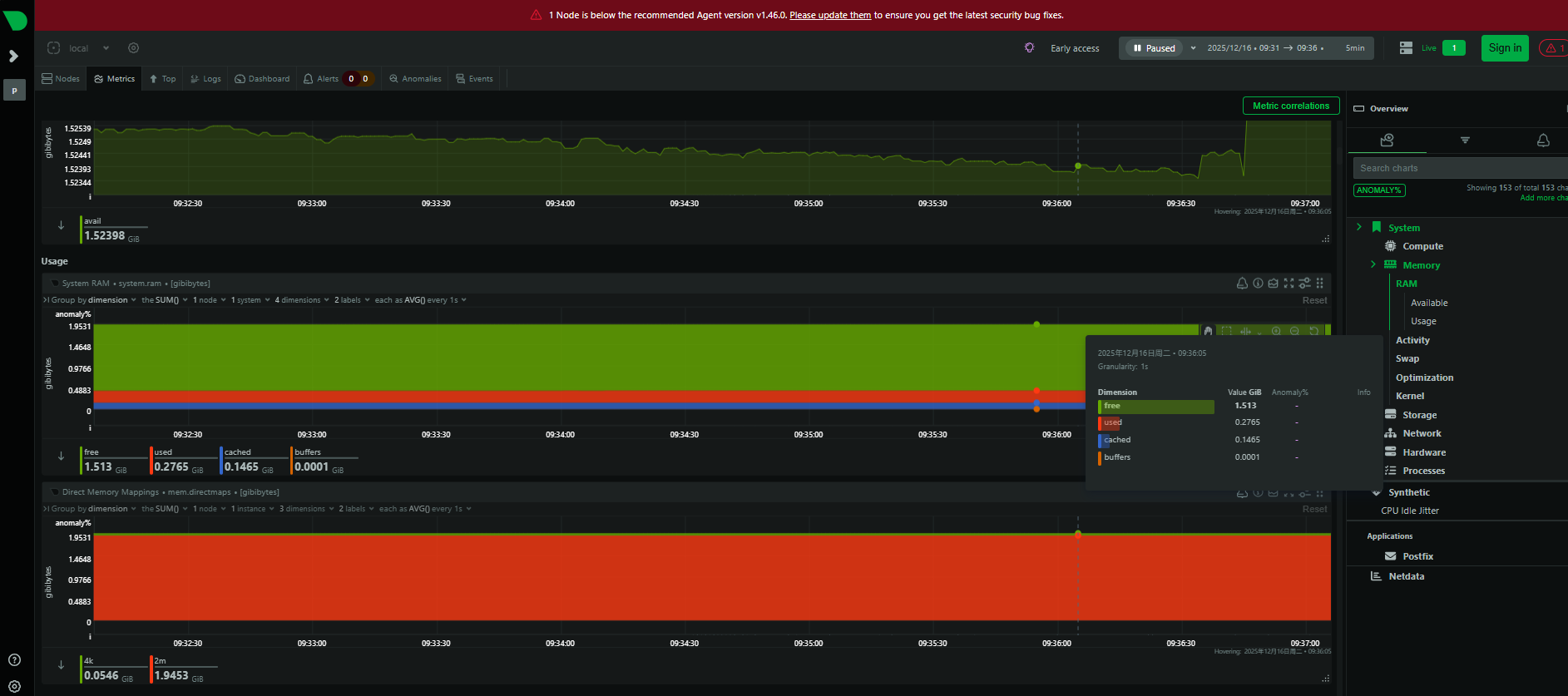
Task: Open the filter tab icon in right panel
Action: (x=1465, y=141)
